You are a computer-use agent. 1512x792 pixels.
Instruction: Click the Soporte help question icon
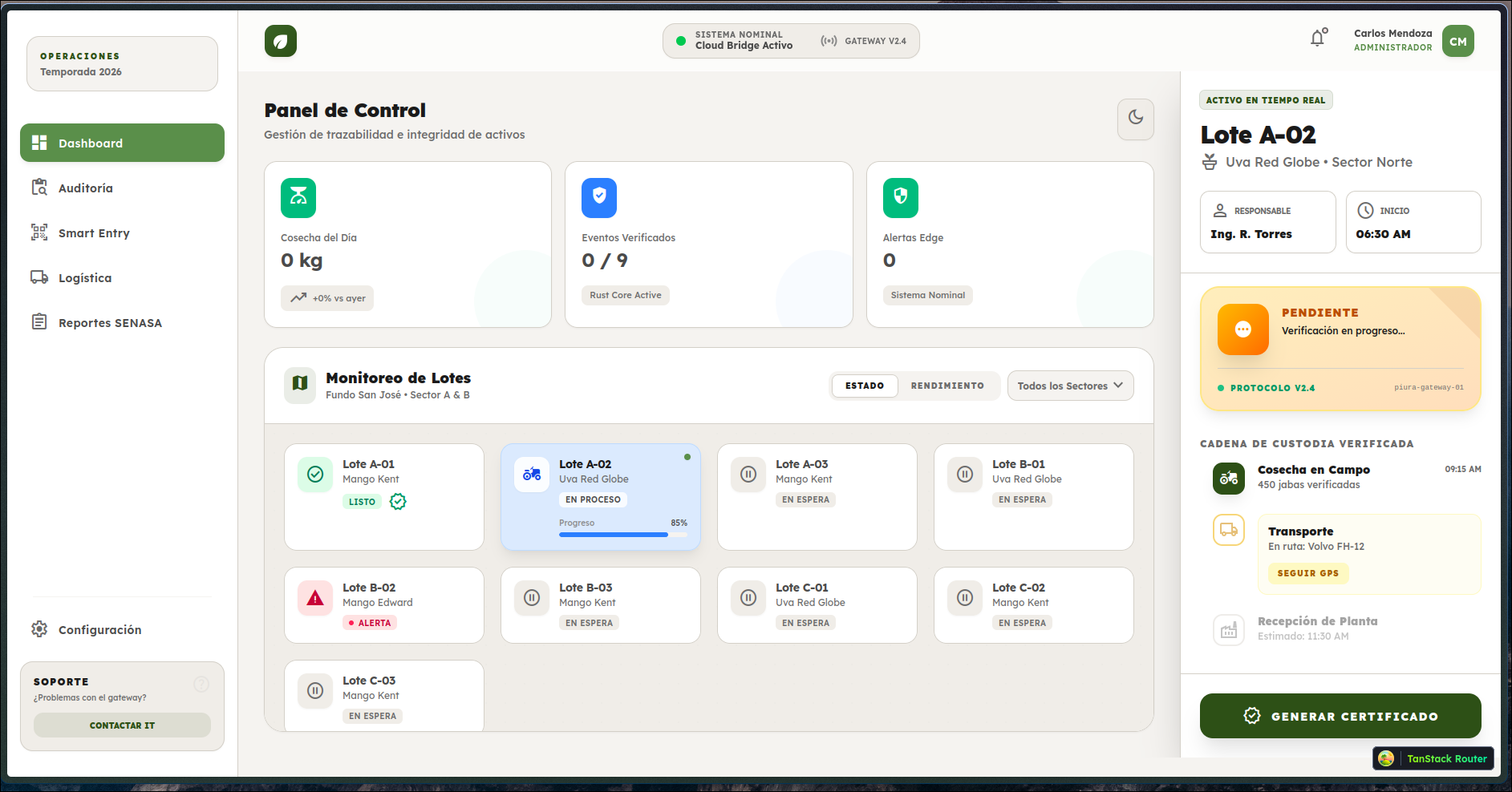(201, 684)
